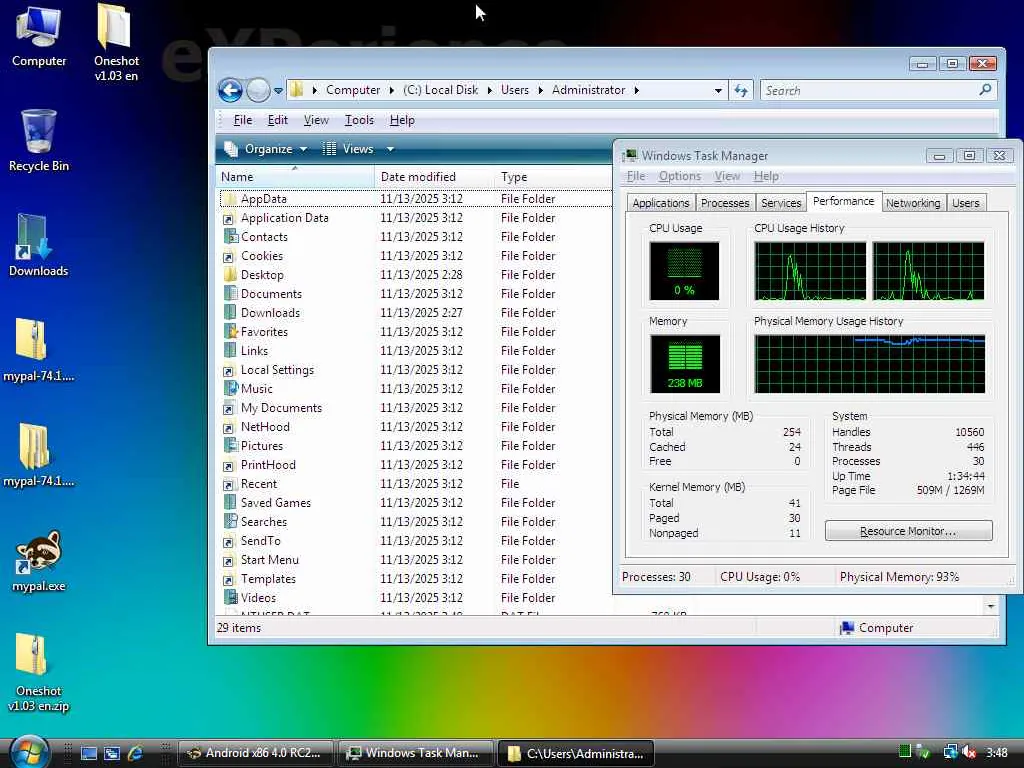Switch to the Processes tab
Viewport: 1024px width, 768px height.
tap(725, 203)
